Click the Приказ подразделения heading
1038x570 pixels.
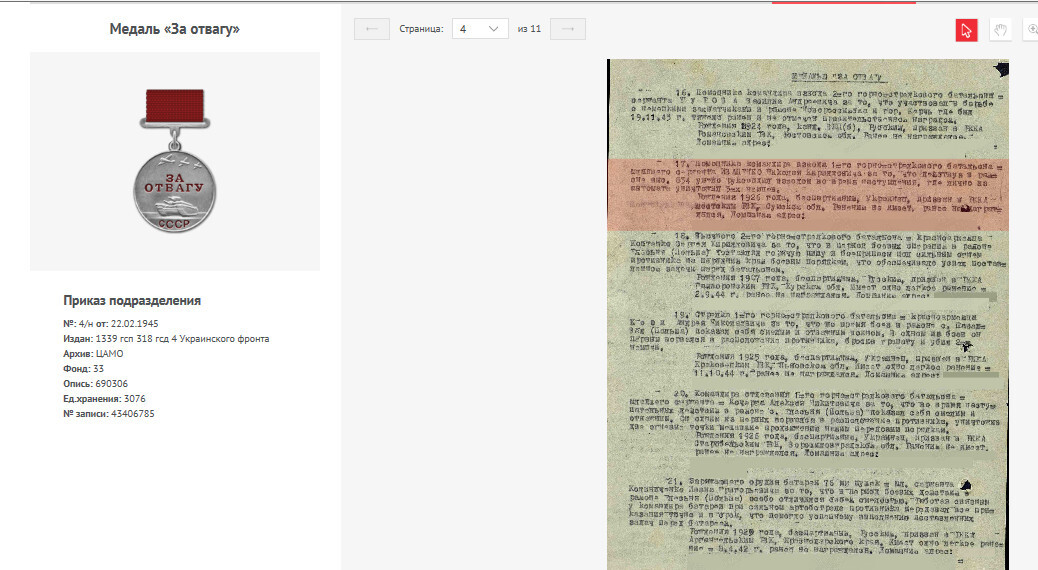pyautogui.click(x=132, y=301)
